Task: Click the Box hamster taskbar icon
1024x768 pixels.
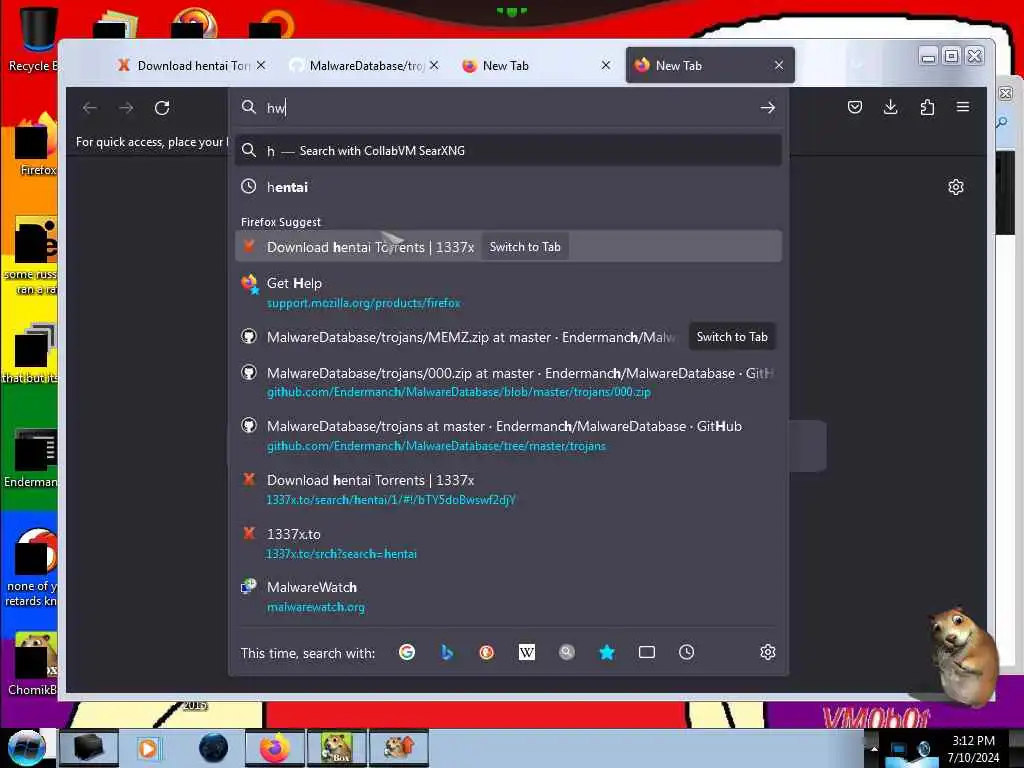Action: (337, 748)
